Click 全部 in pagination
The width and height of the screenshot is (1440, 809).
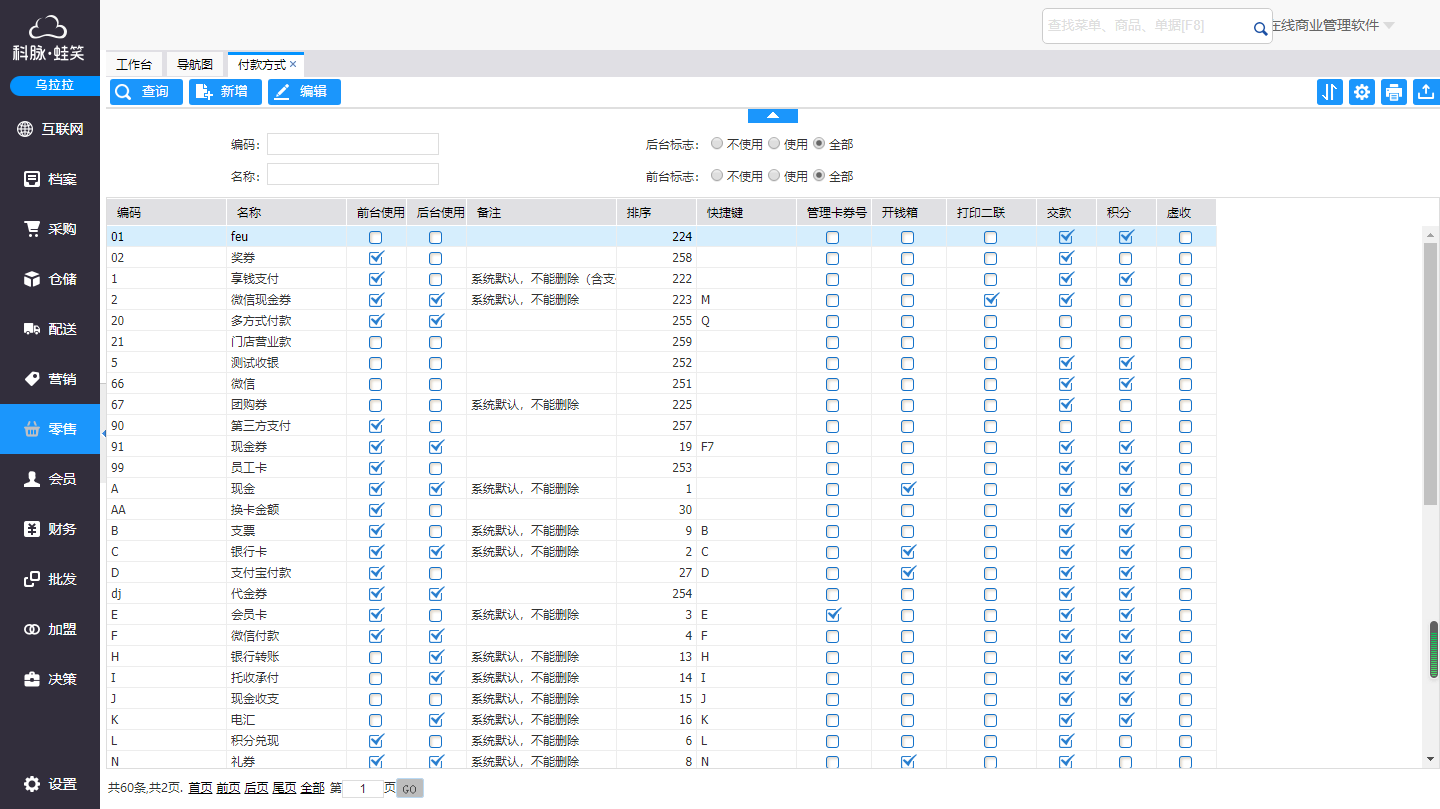click(x=312, y=788)
